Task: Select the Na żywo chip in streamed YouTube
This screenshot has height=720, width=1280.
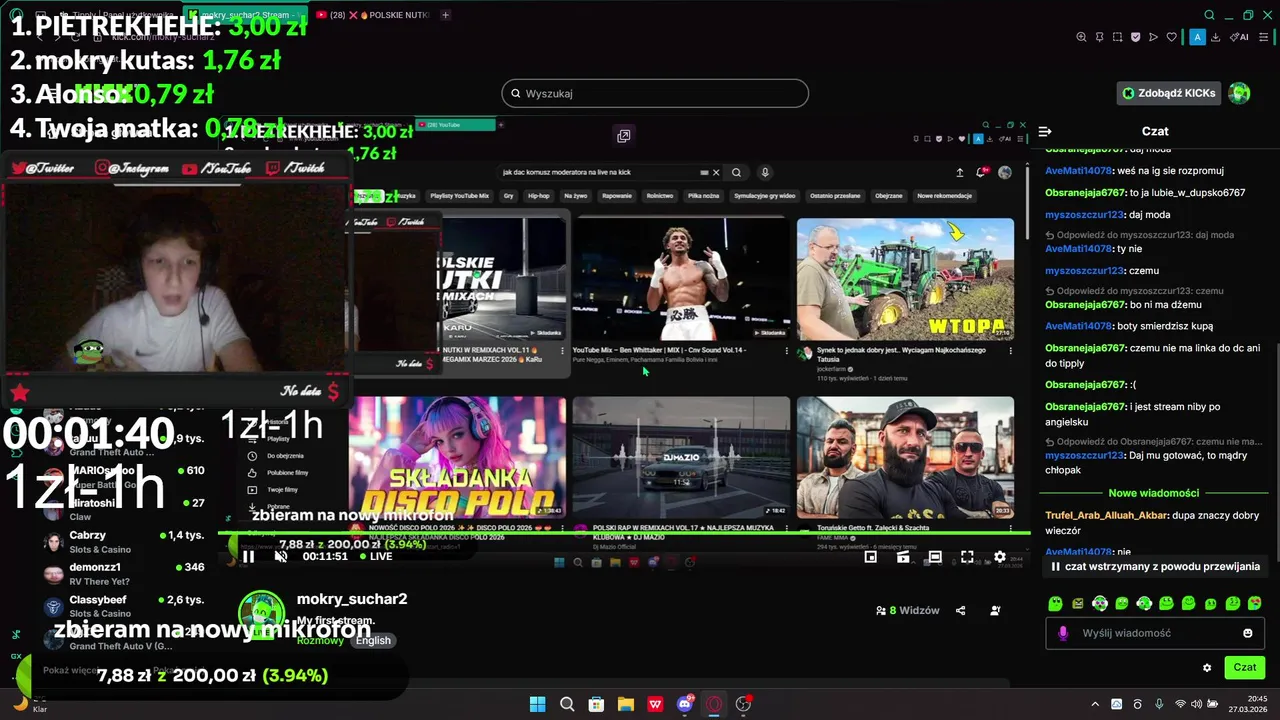Action: coord(575,196)
